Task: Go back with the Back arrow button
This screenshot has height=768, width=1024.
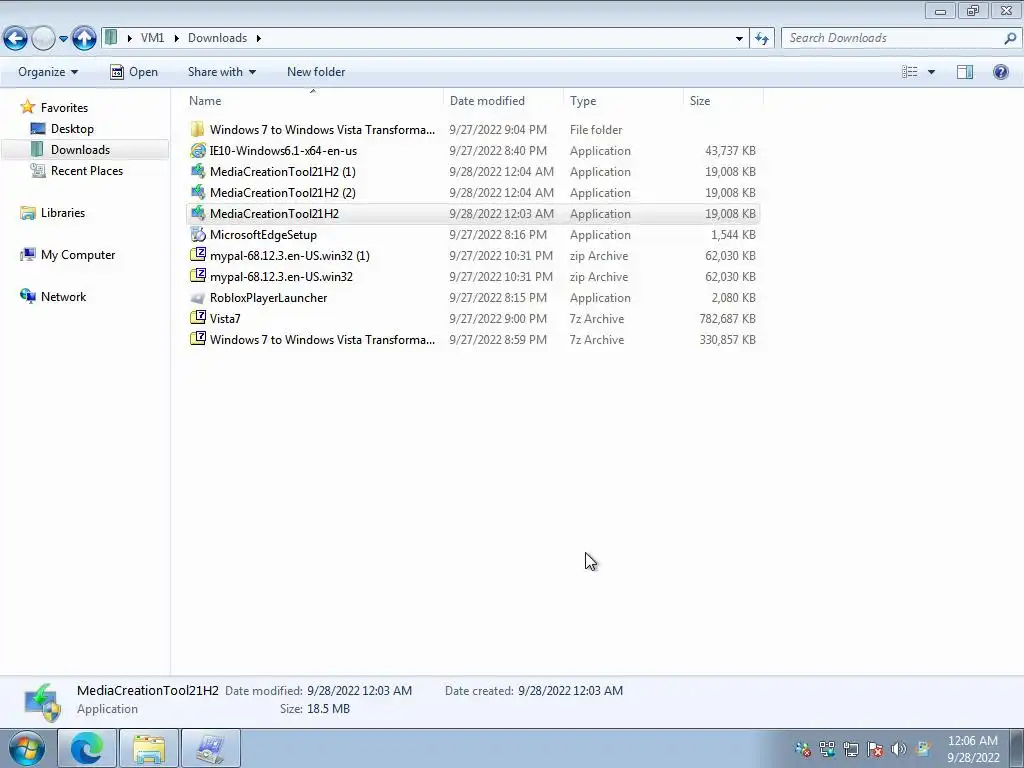Action: [16, 38]
